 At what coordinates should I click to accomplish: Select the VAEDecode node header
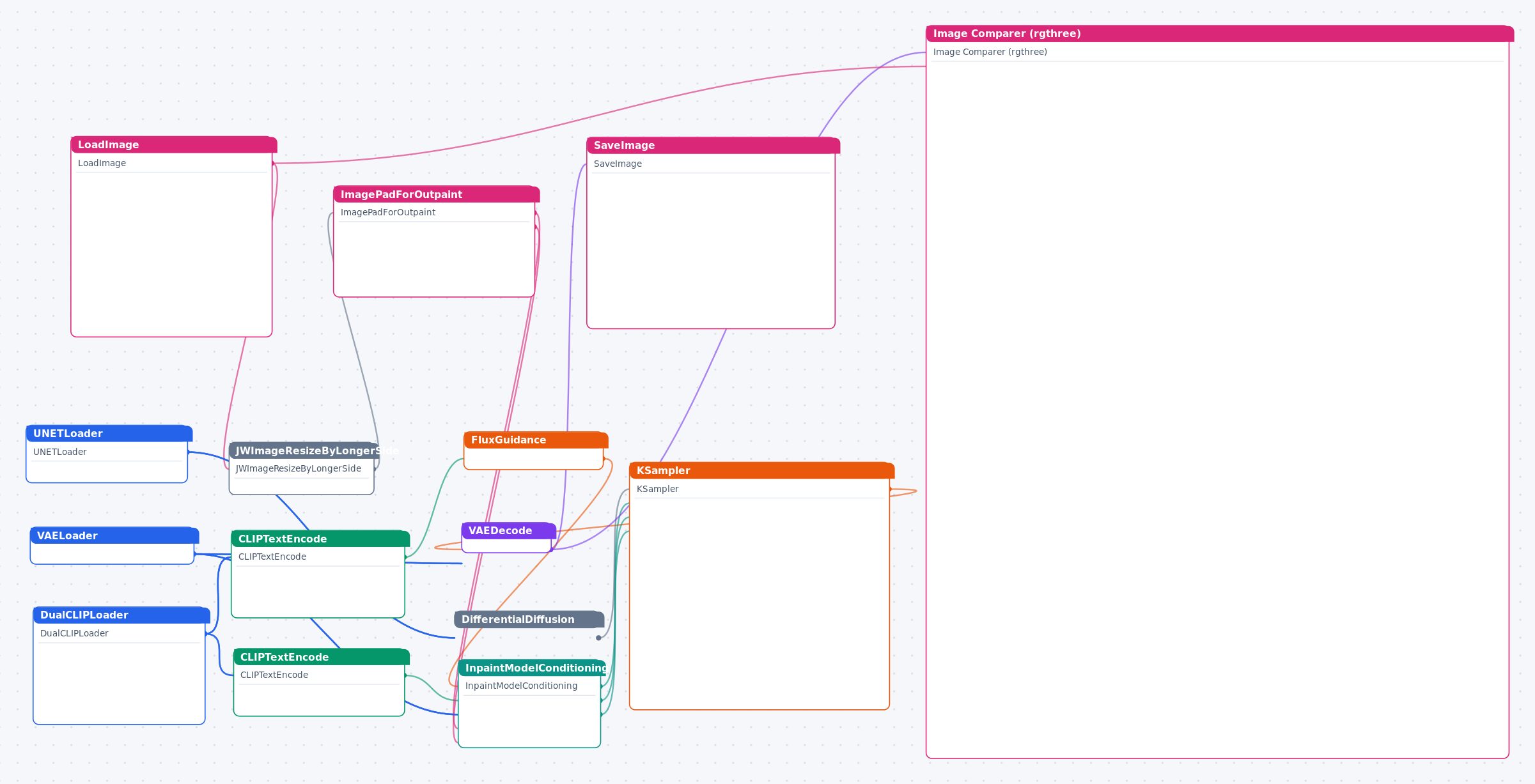[508, 530]
